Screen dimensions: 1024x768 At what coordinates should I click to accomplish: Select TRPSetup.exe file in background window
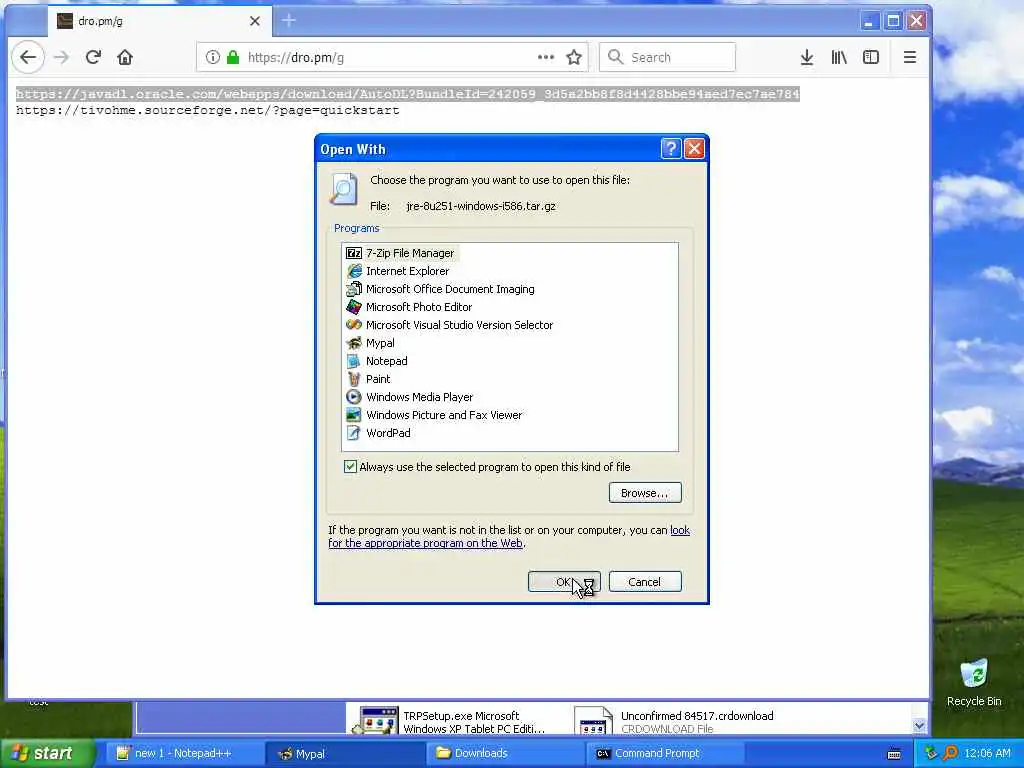[x=450, y=720]
